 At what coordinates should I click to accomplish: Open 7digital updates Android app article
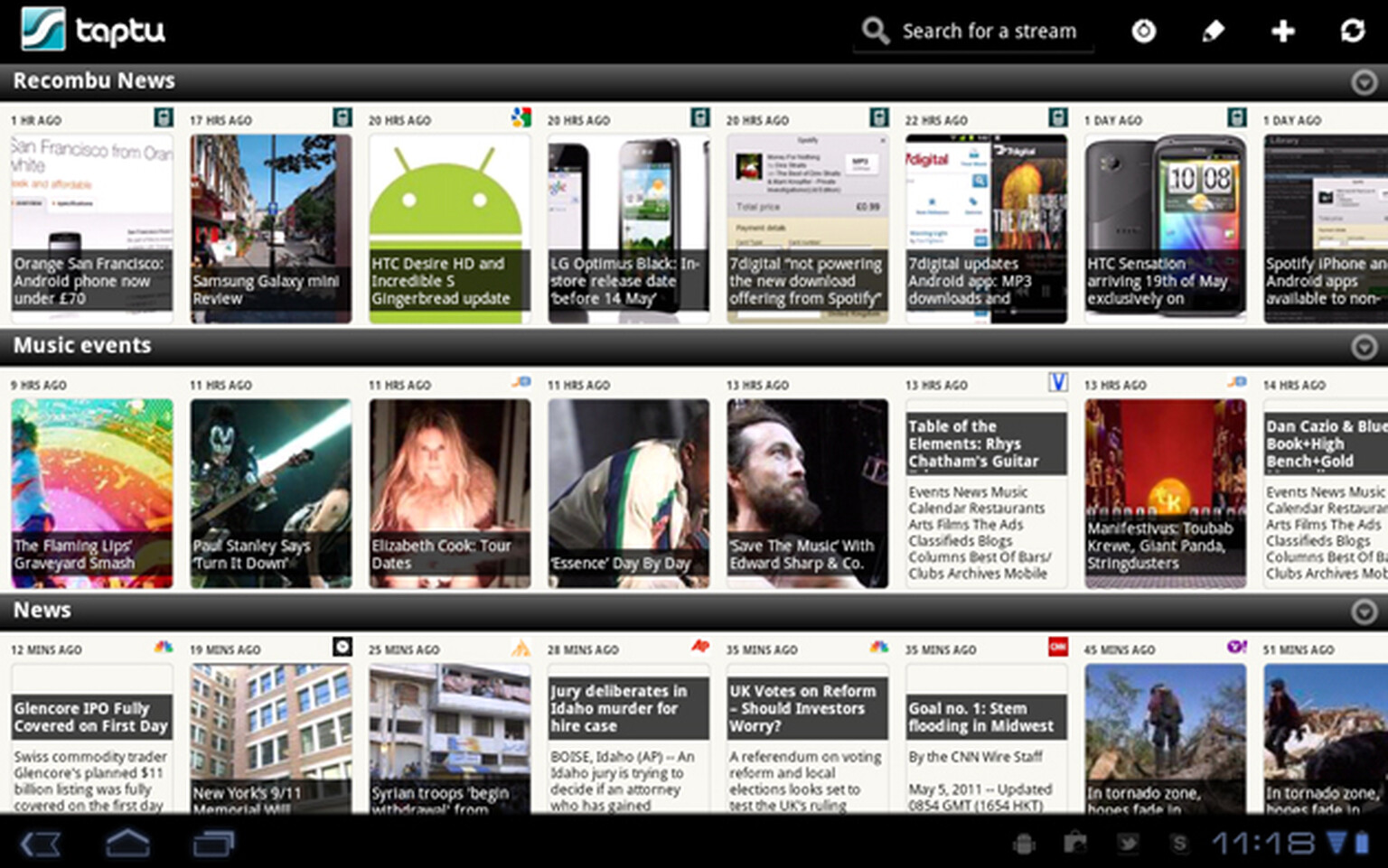coord(987,229)
